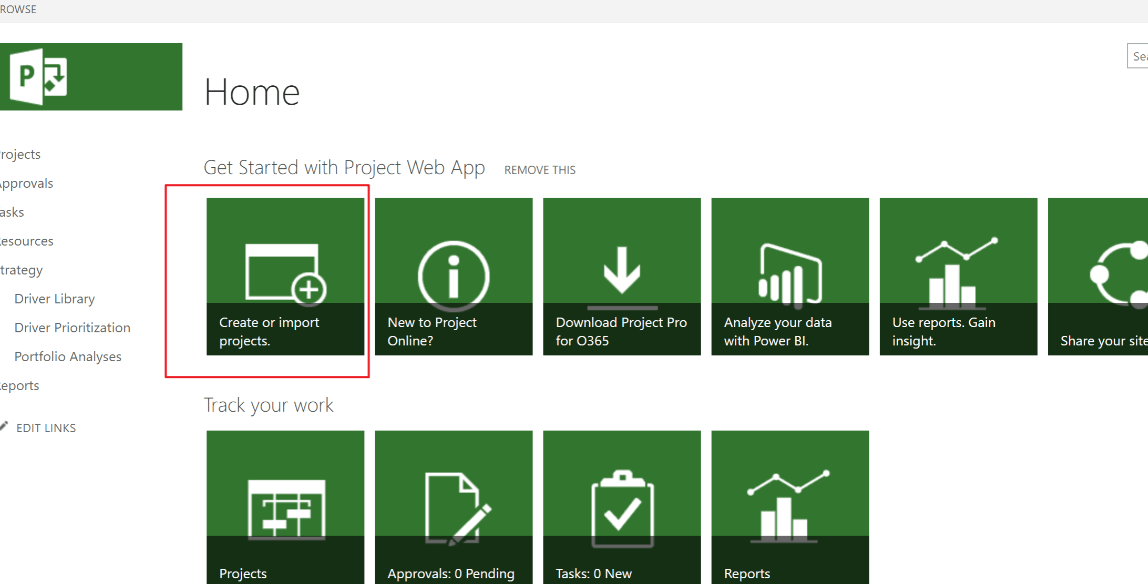Go to Reports in the left navigation

pos(20,386)
